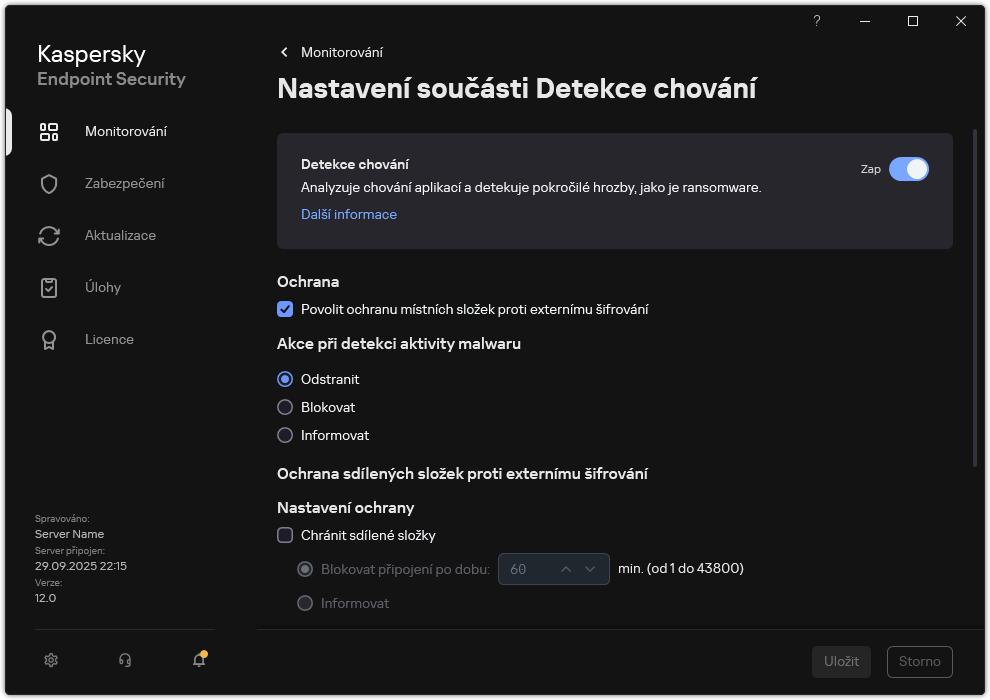Expand the block duration dropdown arrow
The image size is (990, 700).
tap(591, 569)
